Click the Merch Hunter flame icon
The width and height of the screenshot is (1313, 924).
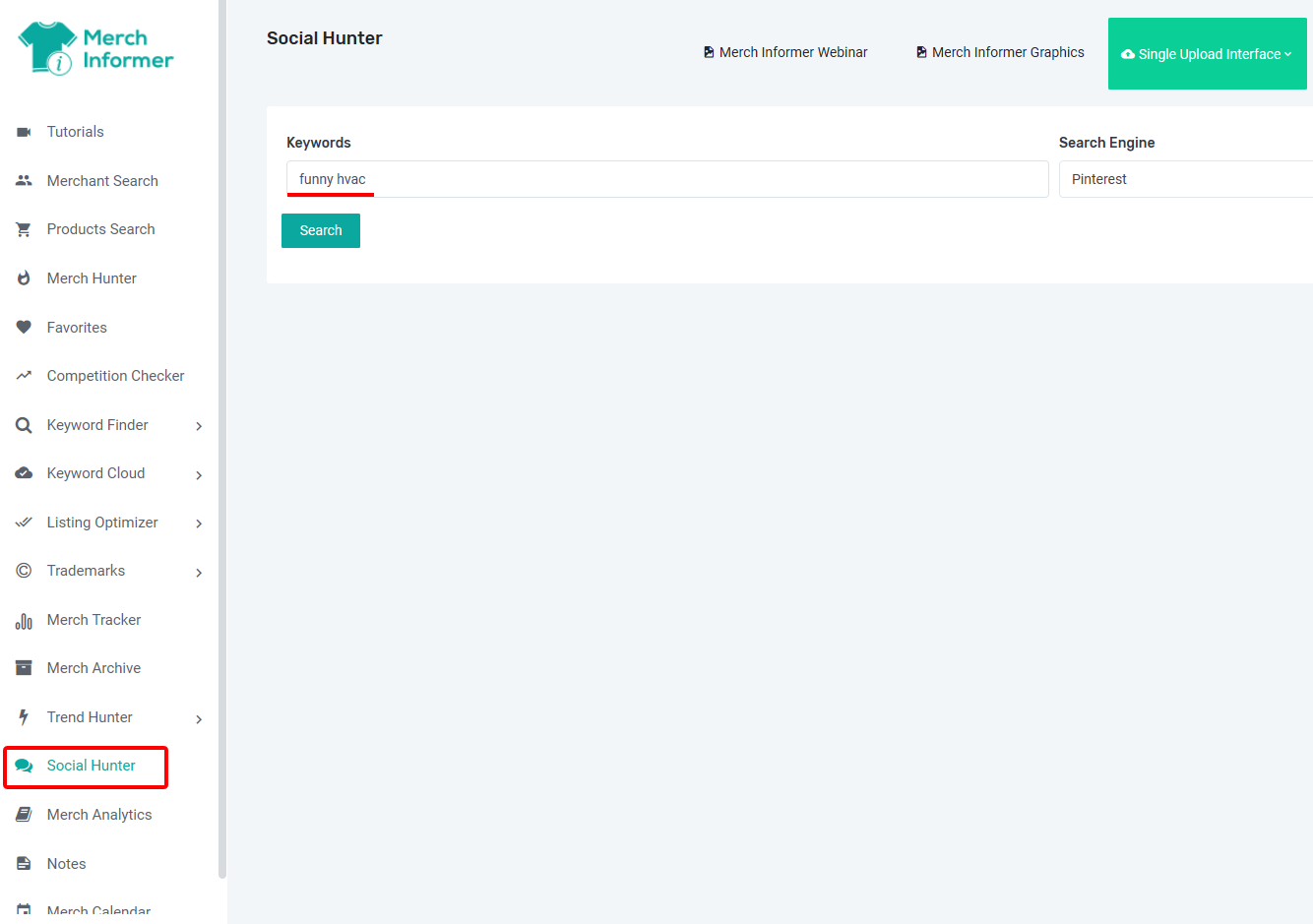coord(24,278)
